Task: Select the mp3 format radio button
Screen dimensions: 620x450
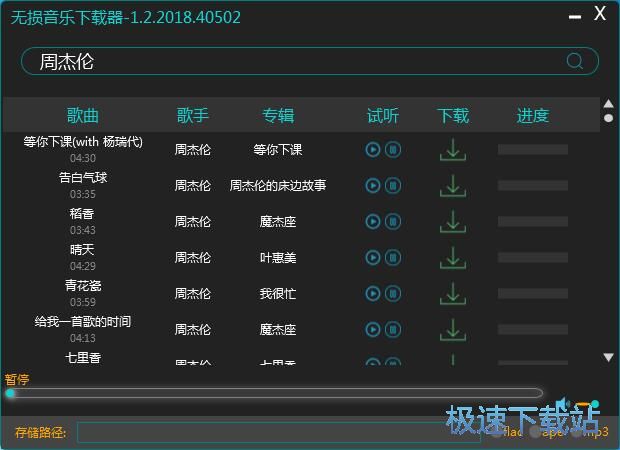Action: 577,432
